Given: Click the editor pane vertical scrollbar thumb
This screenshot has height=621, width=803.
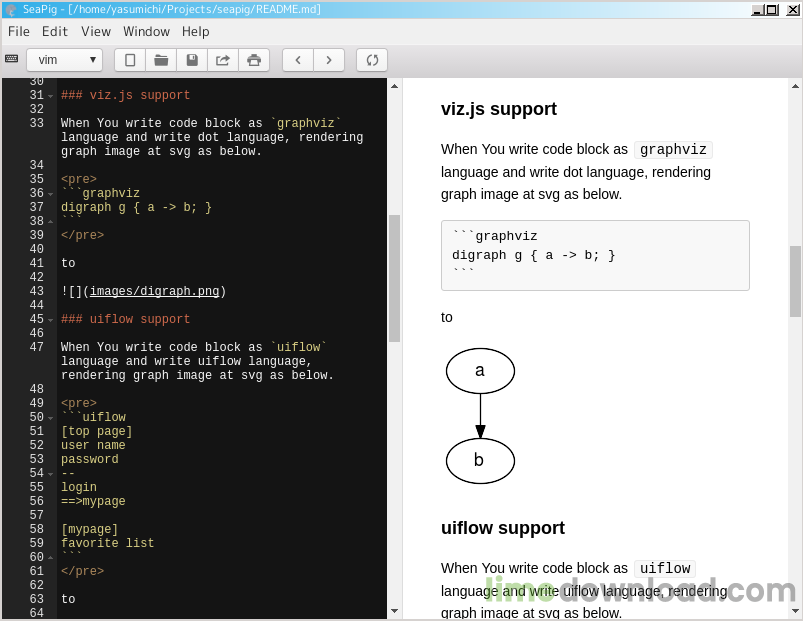Looking at the screenshot, I should click(x=394, y=278).
